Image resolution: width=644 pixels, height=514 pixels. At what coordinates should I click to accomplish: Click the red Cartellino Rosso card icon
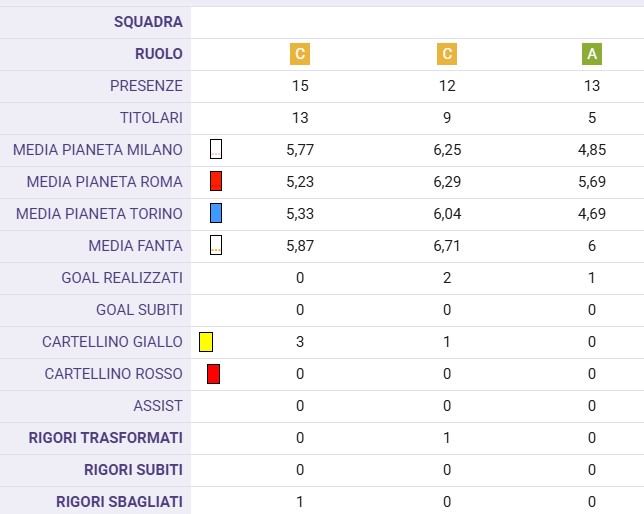pyautogui.click(x=213, y=374)
